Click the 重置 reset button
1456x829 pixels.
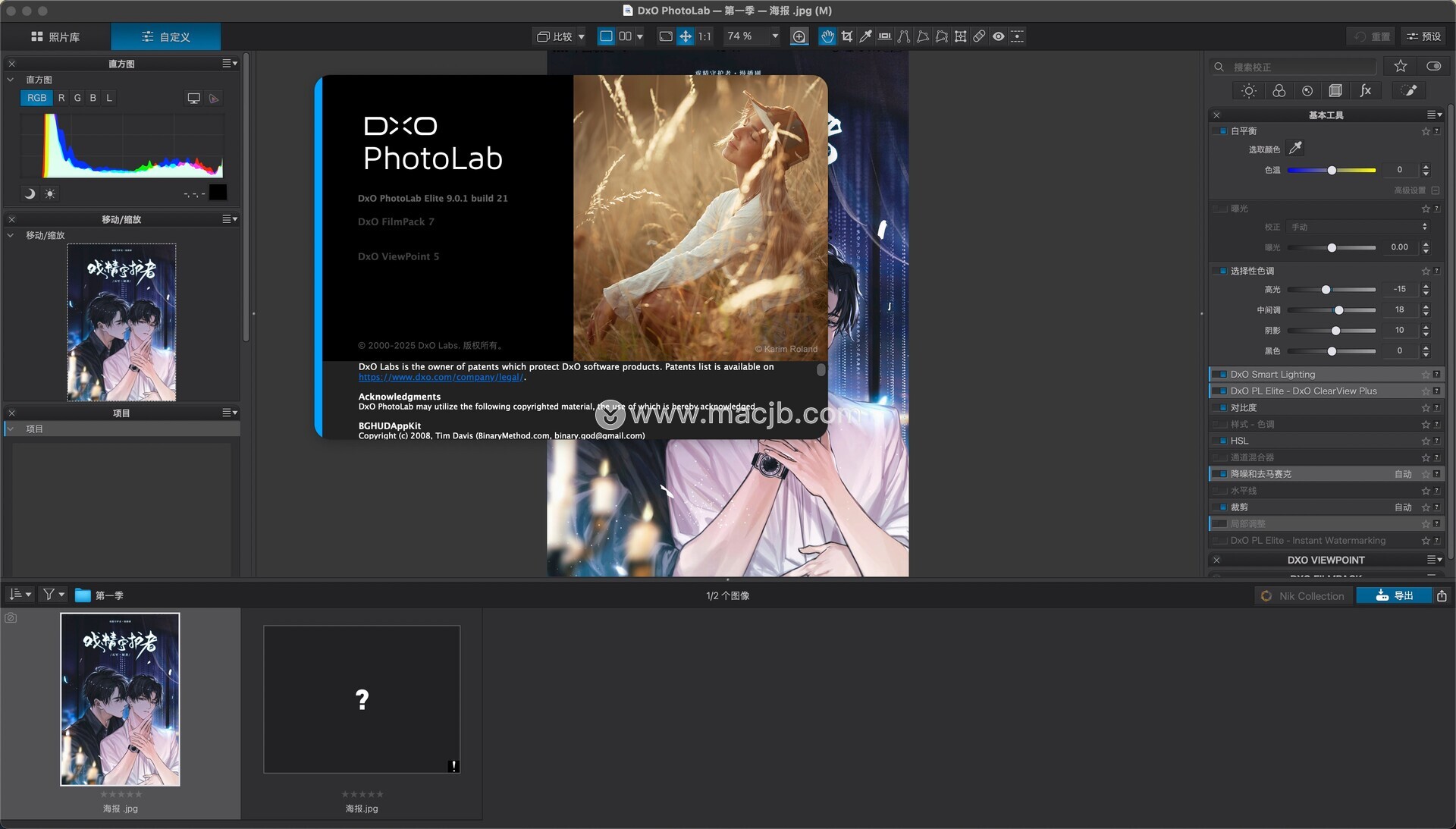tap(1372, 36)
